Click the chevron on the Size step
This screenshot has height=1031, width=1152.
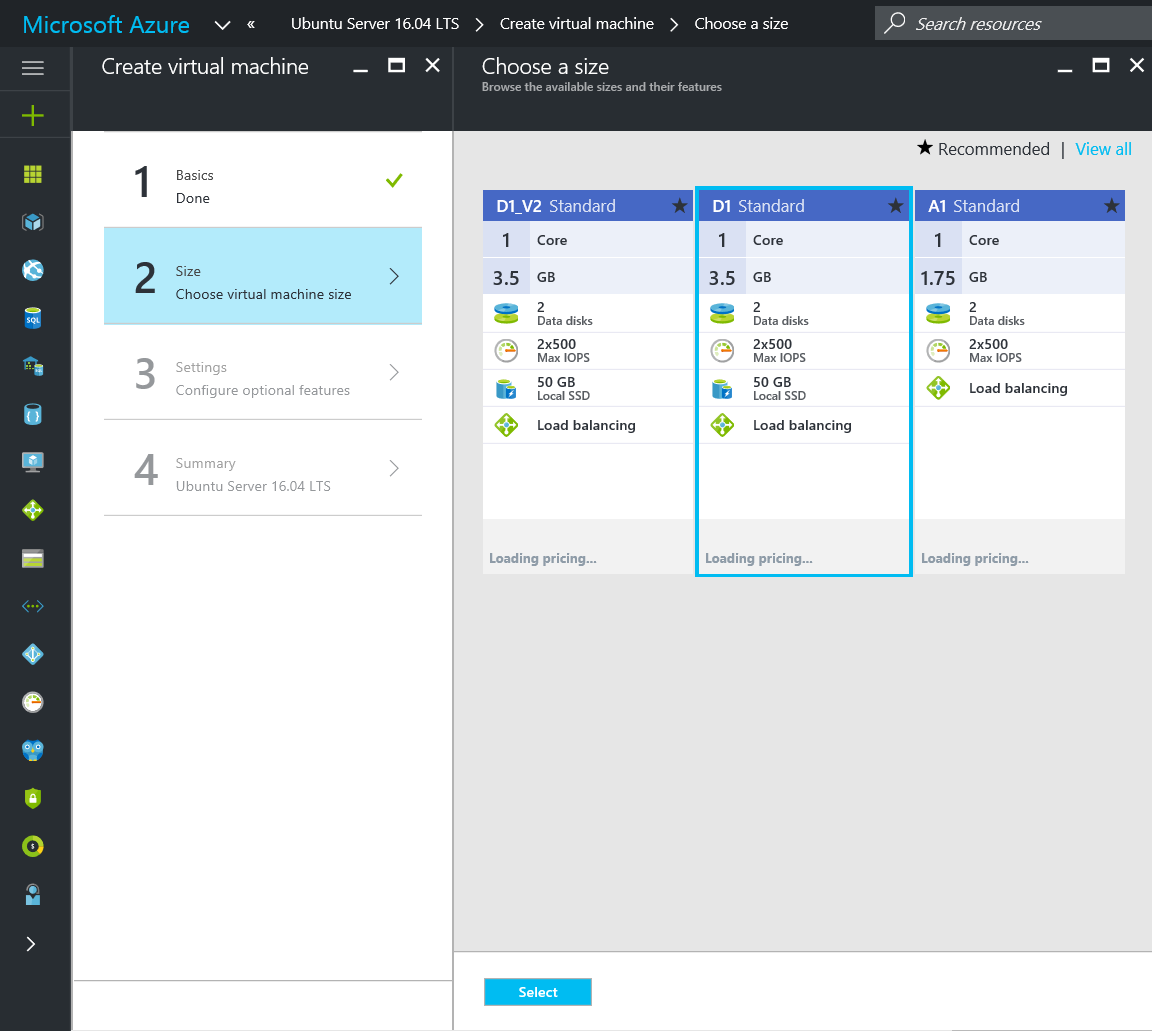[x=394, y=276]
